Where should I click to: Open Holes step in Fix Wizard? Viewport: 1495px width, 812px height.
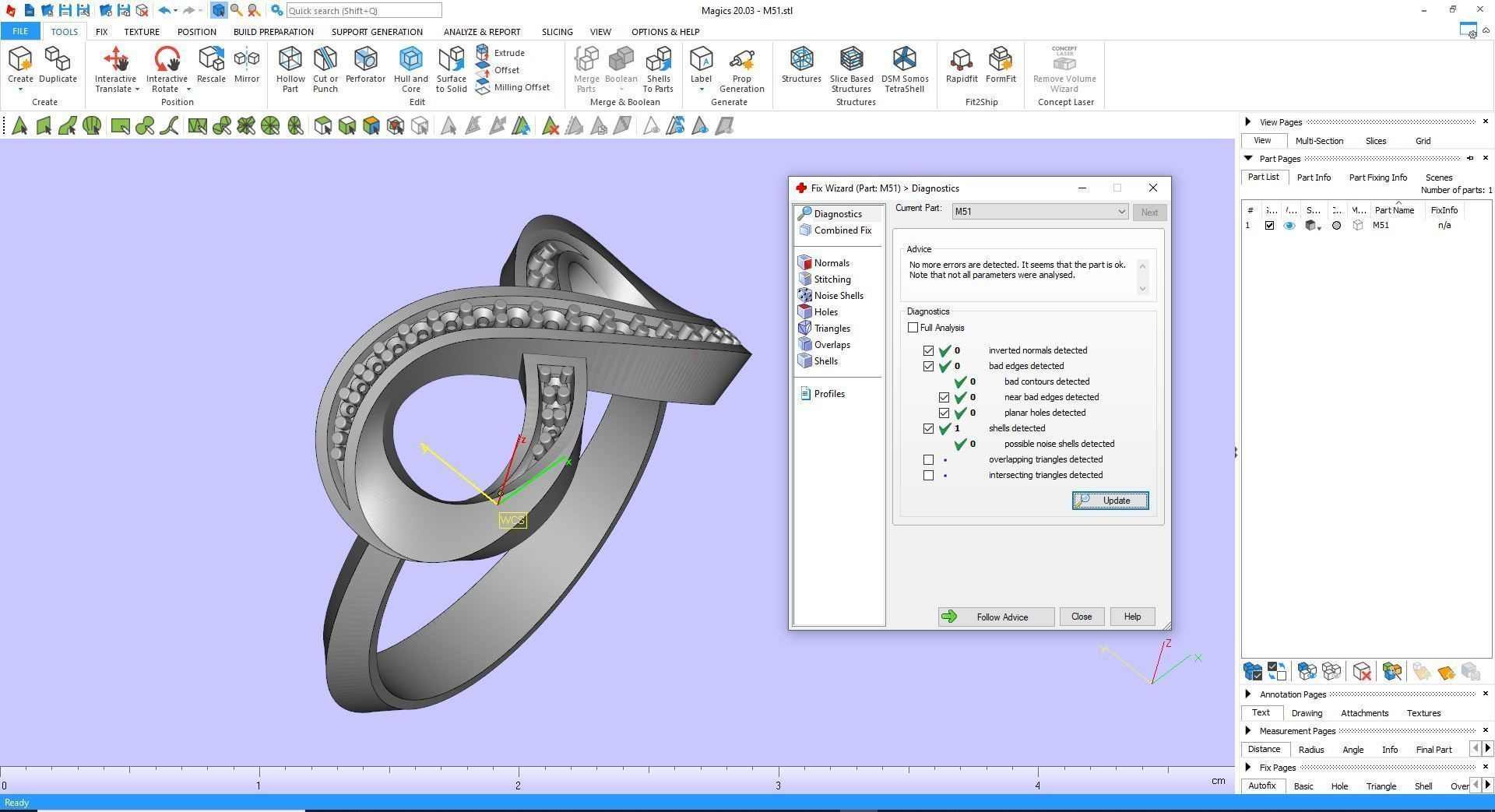pyautogui.click(x=818, y=312)
